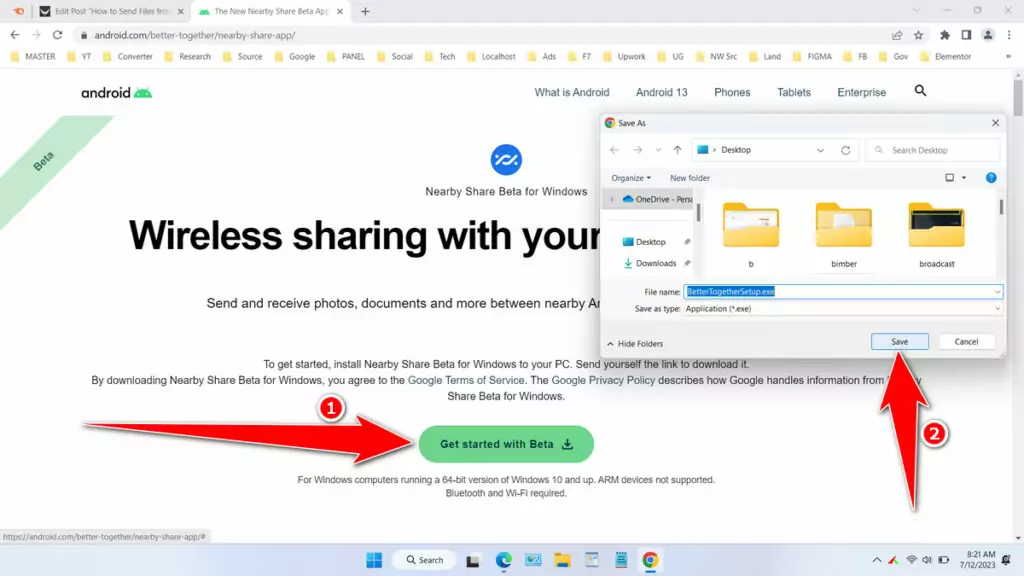Open Chrome extensions puzzle icon
The width and height of the screenshot is (1024, 576).
pos(944,35)
